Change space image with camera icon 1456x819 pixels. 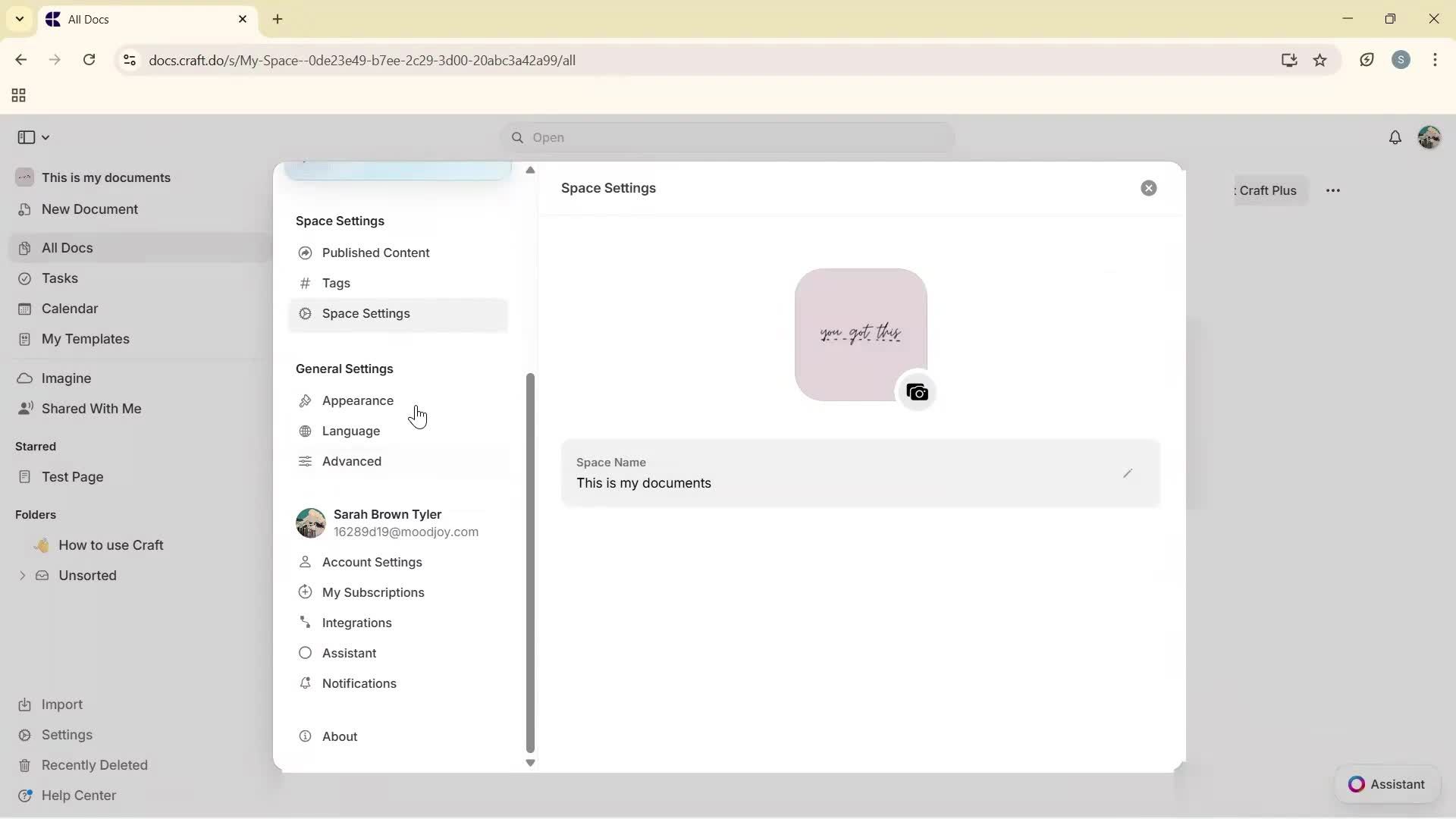tap(918, 392)
